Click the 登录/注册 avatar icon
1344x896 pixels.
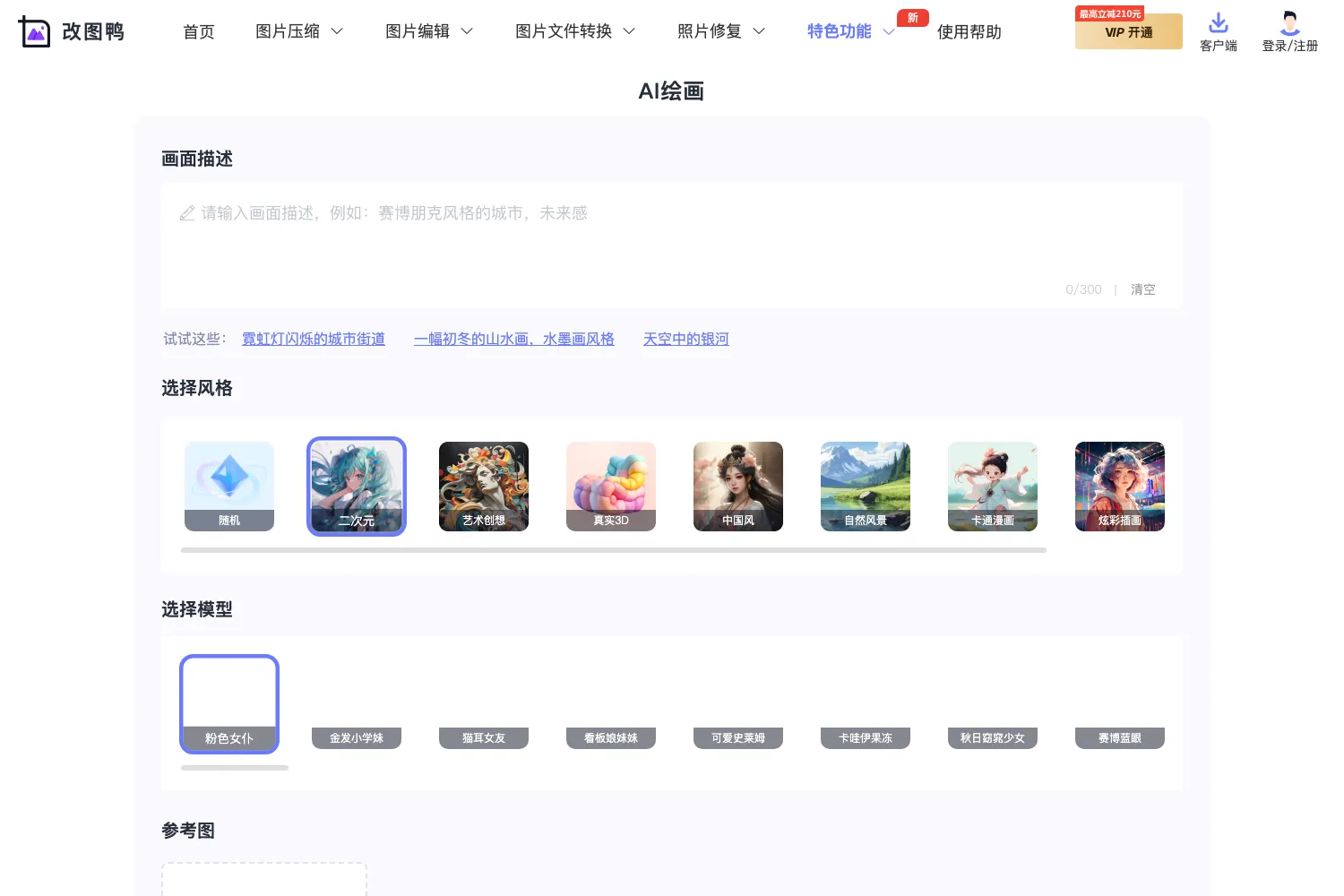pos(1290,22)
